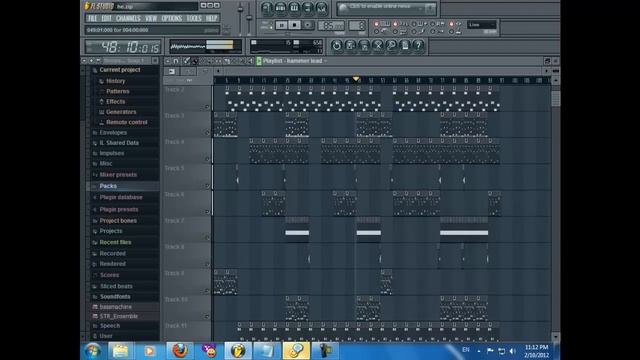Enable the Snap magnet in Playlist toolbar
This screenshot has height=360, width=640.
point(176,61)
